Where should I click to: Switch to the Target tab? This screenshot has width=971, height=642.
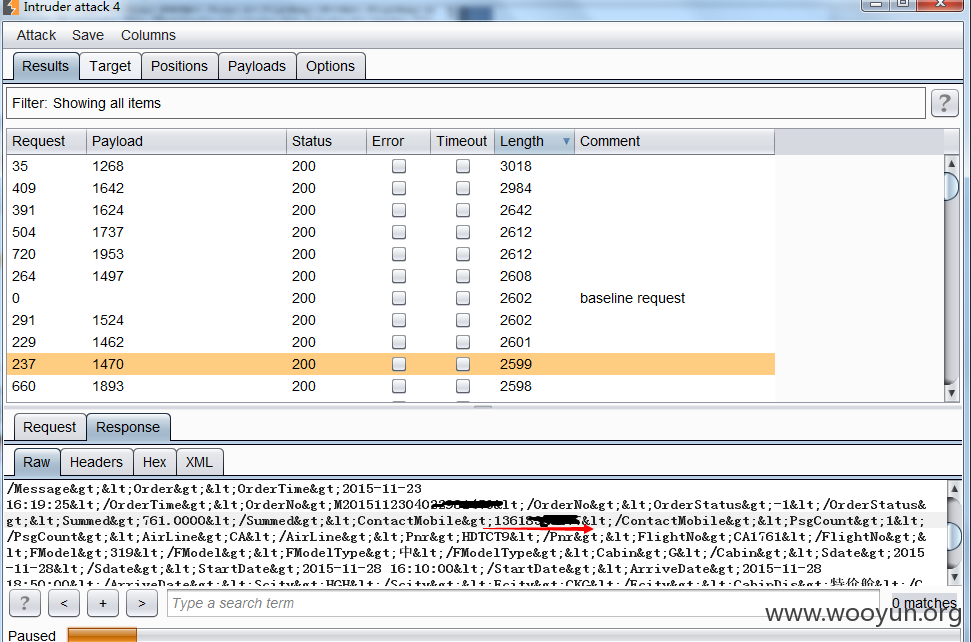110,66
